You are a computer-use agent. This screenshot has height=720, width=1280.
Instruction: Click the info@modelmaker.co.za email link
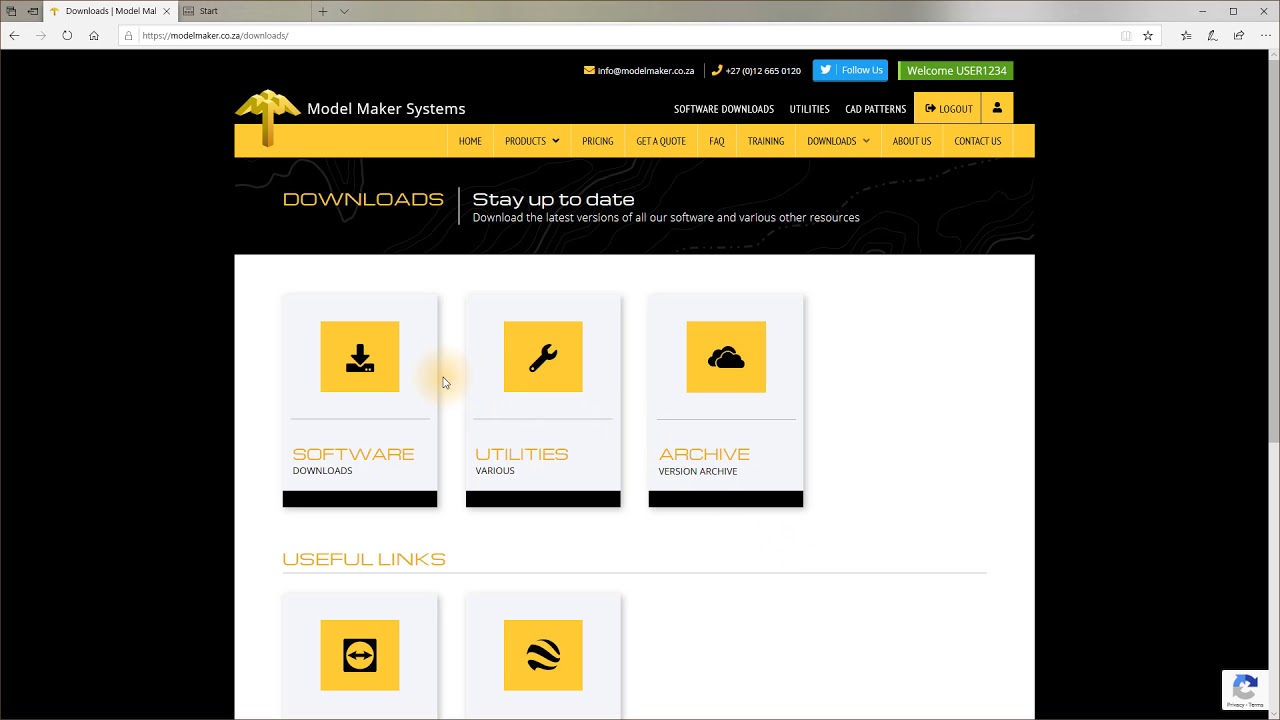click(x=639, y=71)
